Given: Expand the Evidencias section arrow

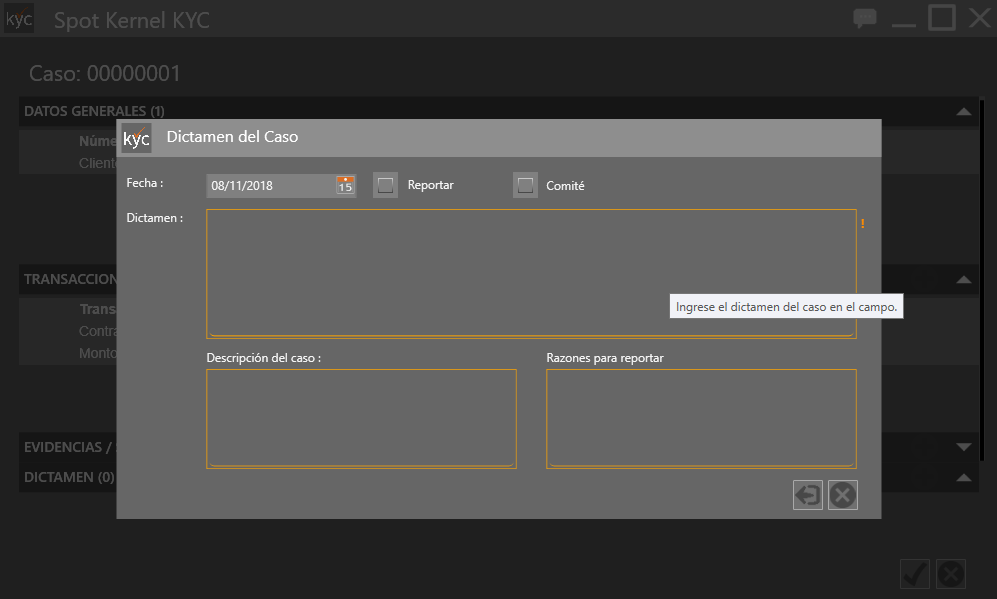Looking at the screenshot, I should [963, 447].
